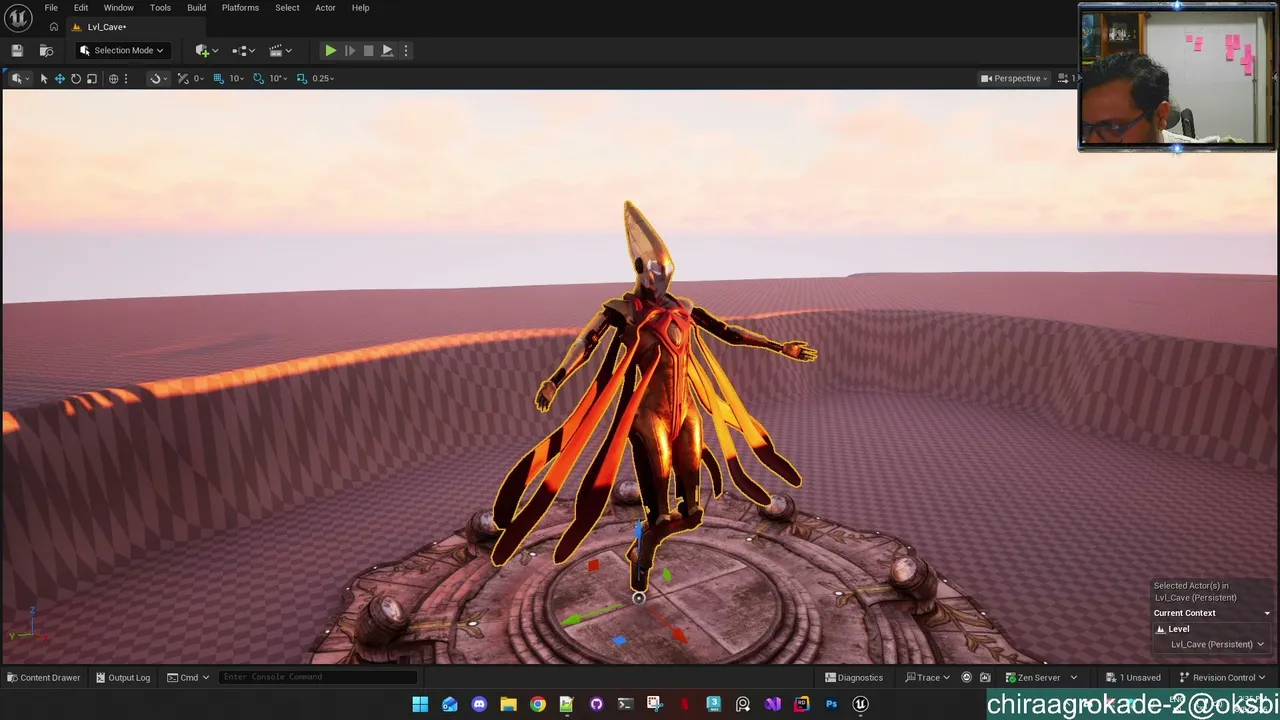The width and height of the screenshot is (1280, 720).
Task: Open the Build menu
Action: click(x=197, y=8)
